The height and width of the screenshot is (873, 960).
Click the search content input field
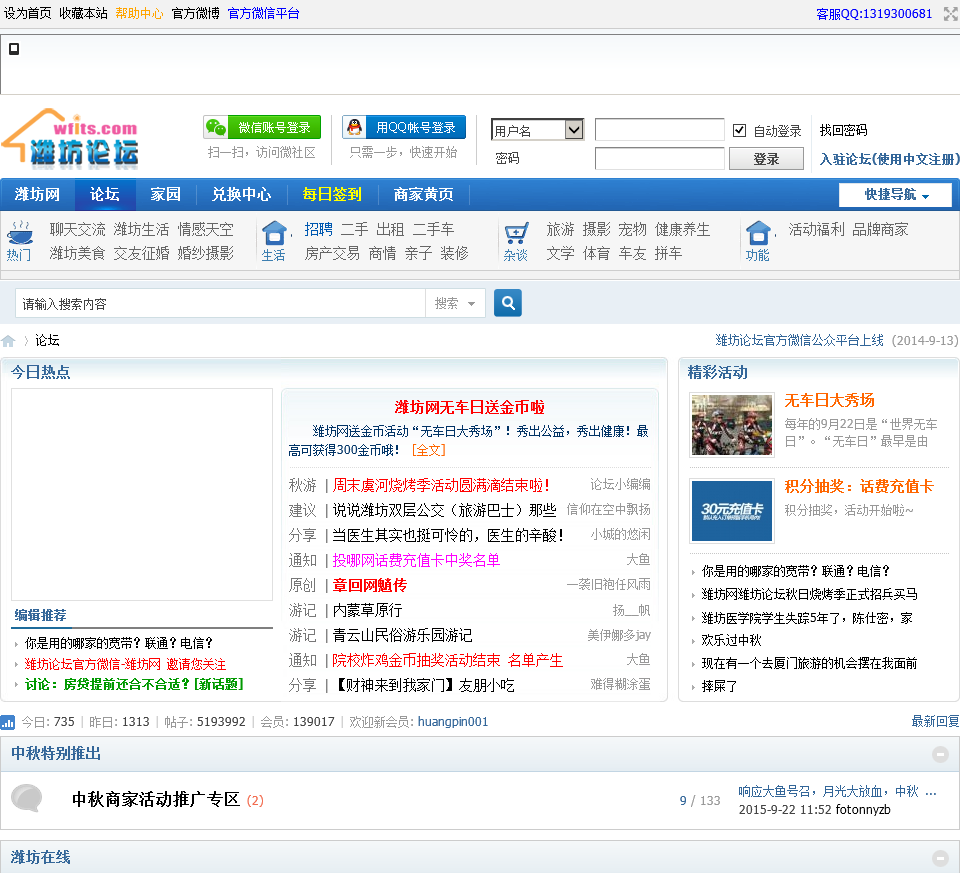[x=220, y=303]
